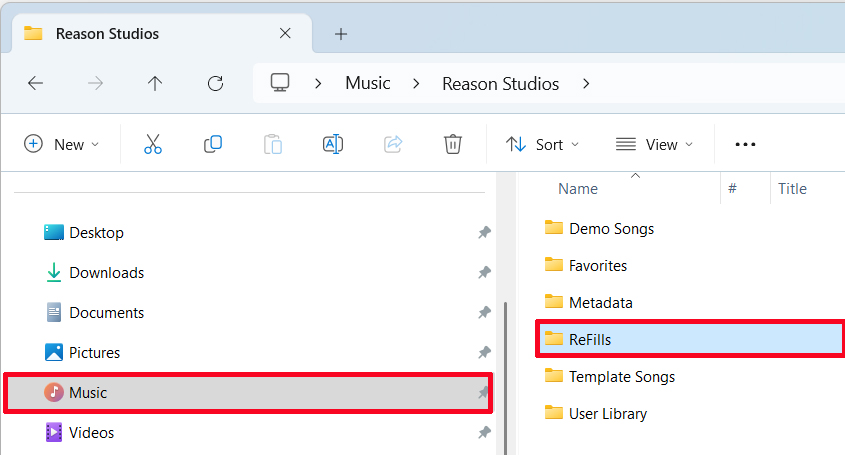Image resolution: width=845 pixels, height=455 pixels.
Task: Select the Template Songs folder name
Action: click(622, 377)
